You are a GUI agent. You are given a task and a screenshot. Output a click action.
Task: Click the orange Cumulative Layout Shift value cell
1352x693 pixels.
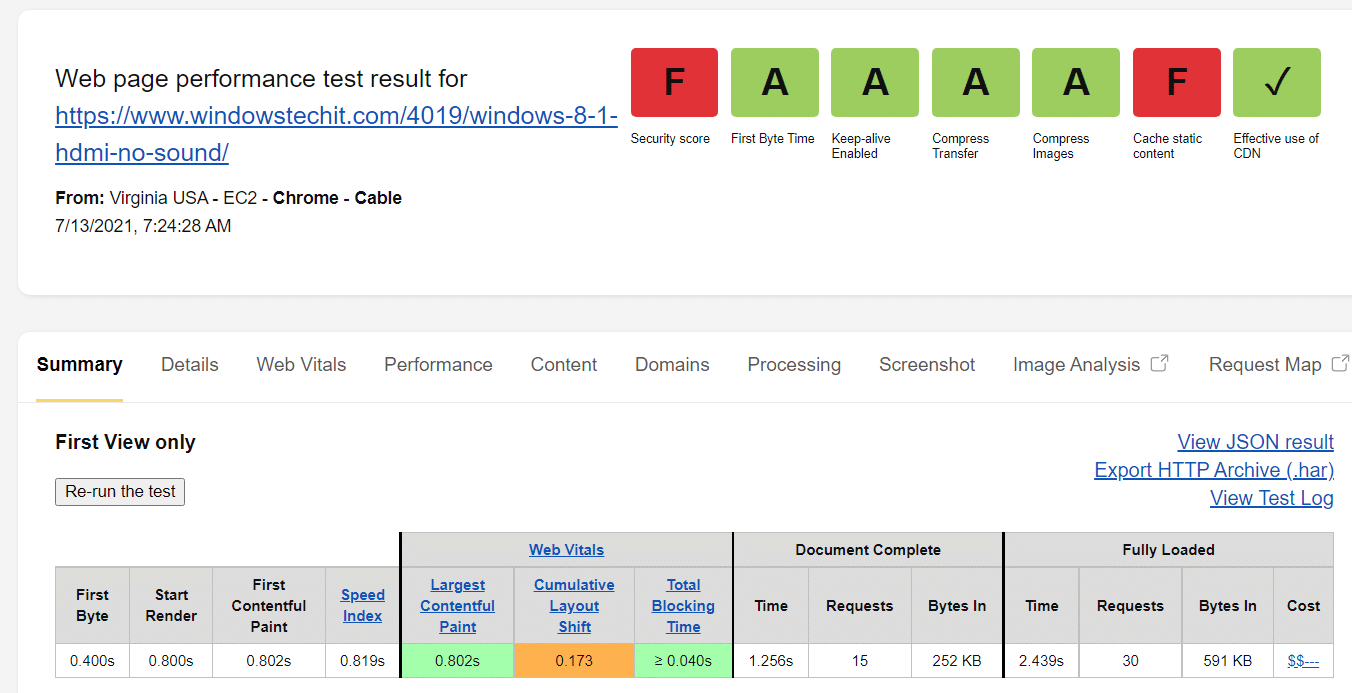tap(574, 661)
